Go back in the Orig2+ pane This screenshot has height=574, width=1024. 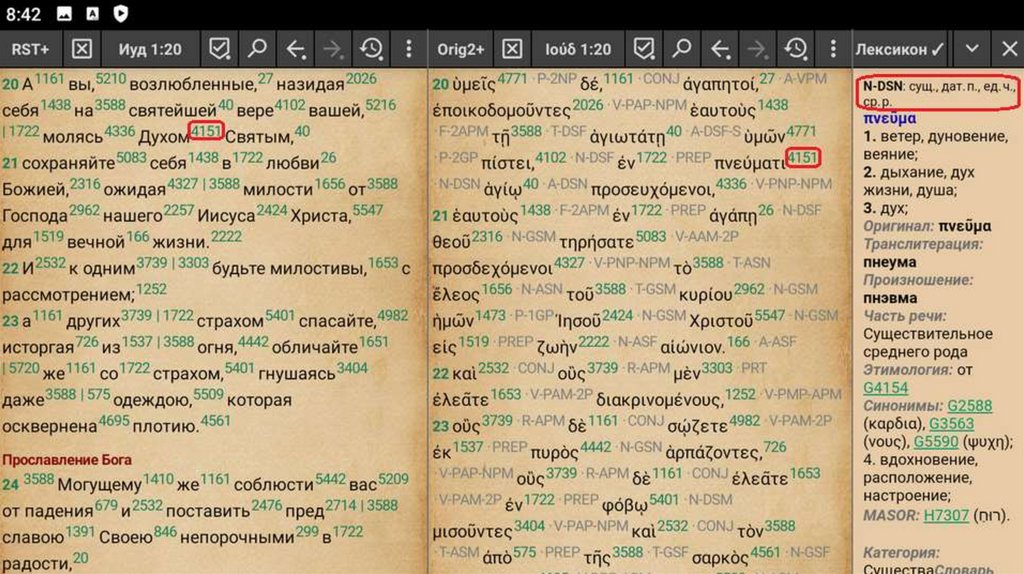(x=719, y=49)
